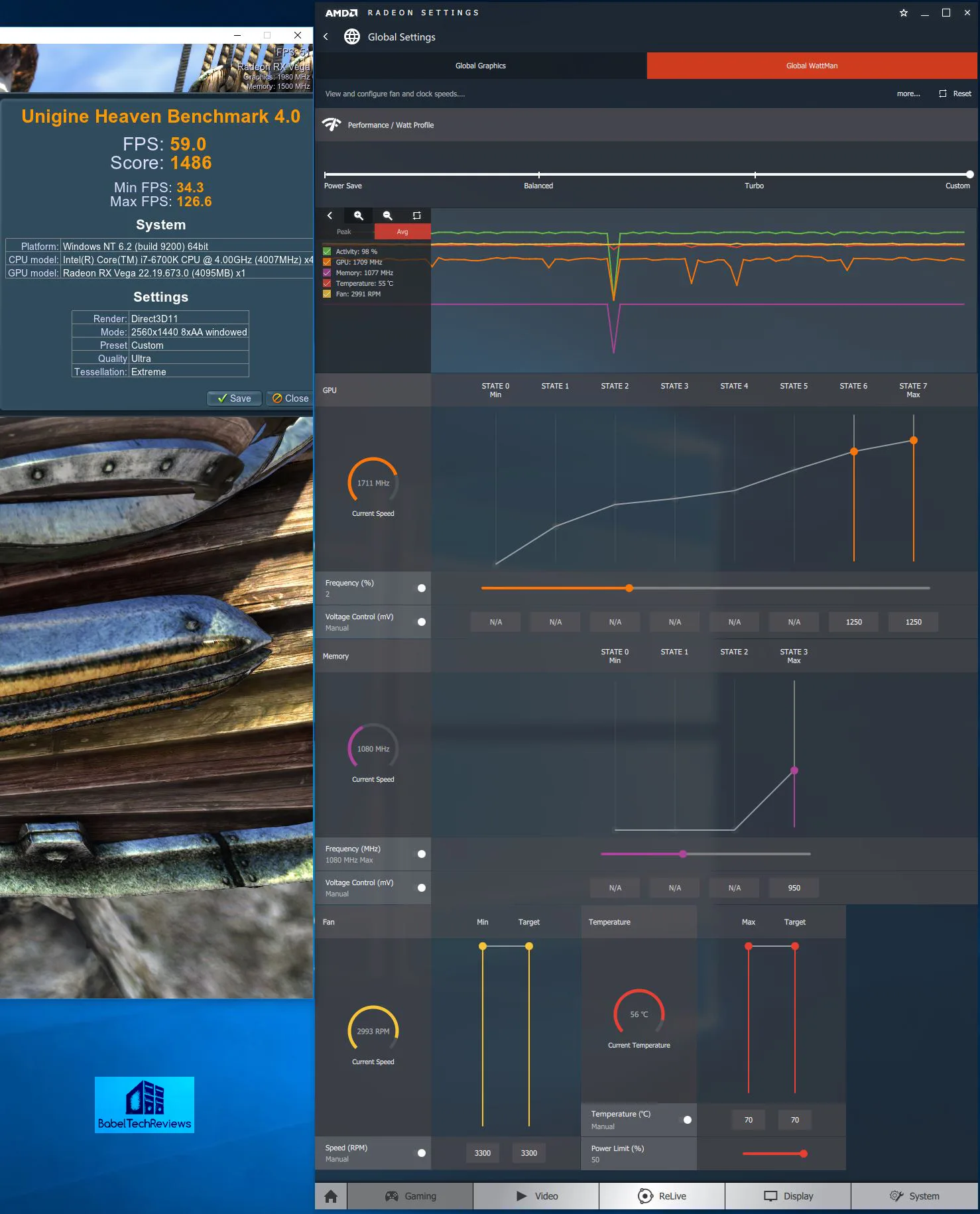The image size is (980, 1214).
Task: Edit Temperature Target 70 field
Action: click(x=795, y=1120)
